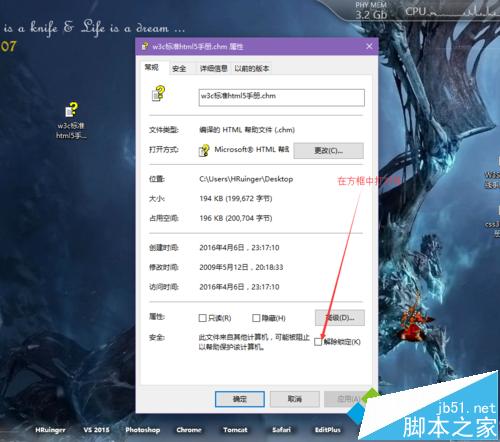Click the file name input field
This screenshot has height=442, width=500.
pyautogui.click(x=281, y=97)
